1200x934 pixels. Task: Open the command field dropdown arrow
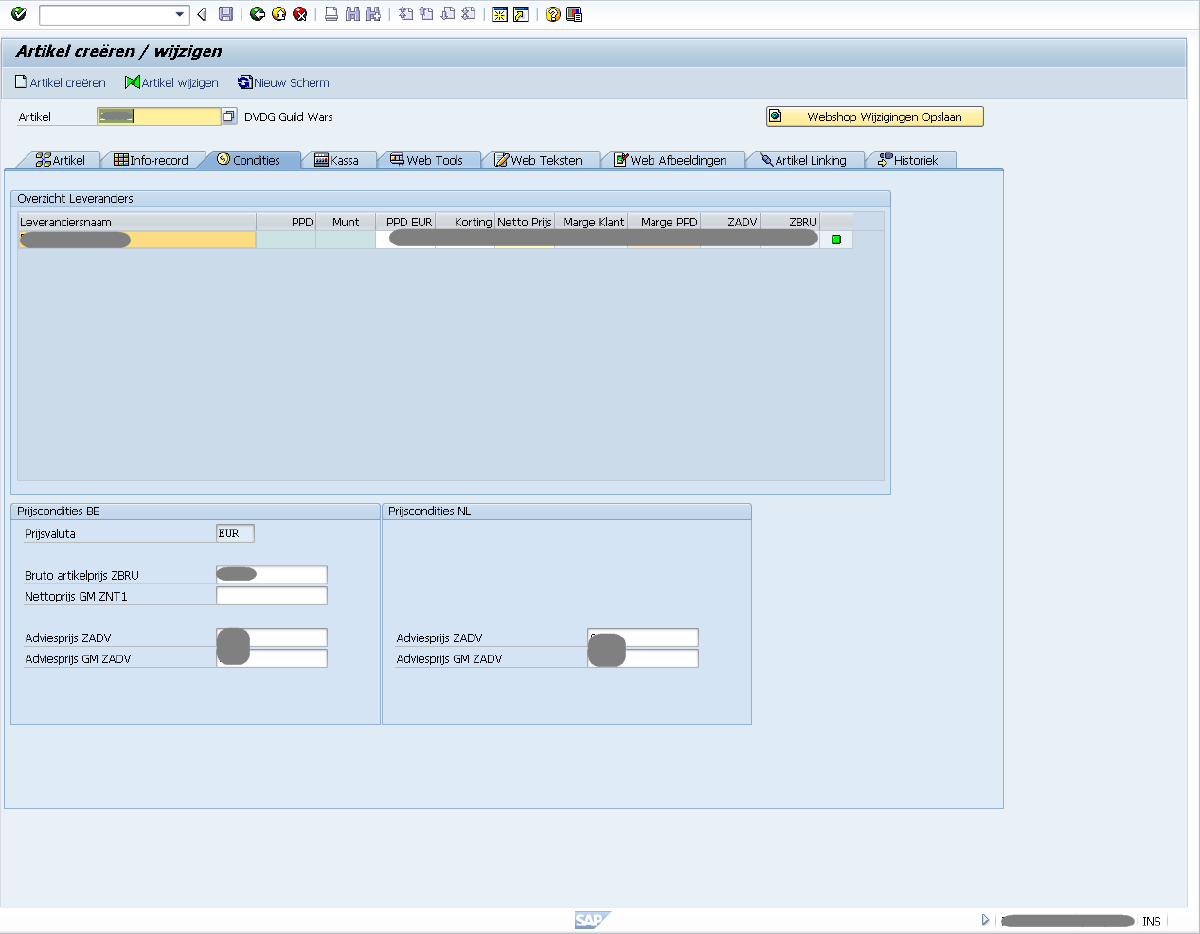pos(180,14)
